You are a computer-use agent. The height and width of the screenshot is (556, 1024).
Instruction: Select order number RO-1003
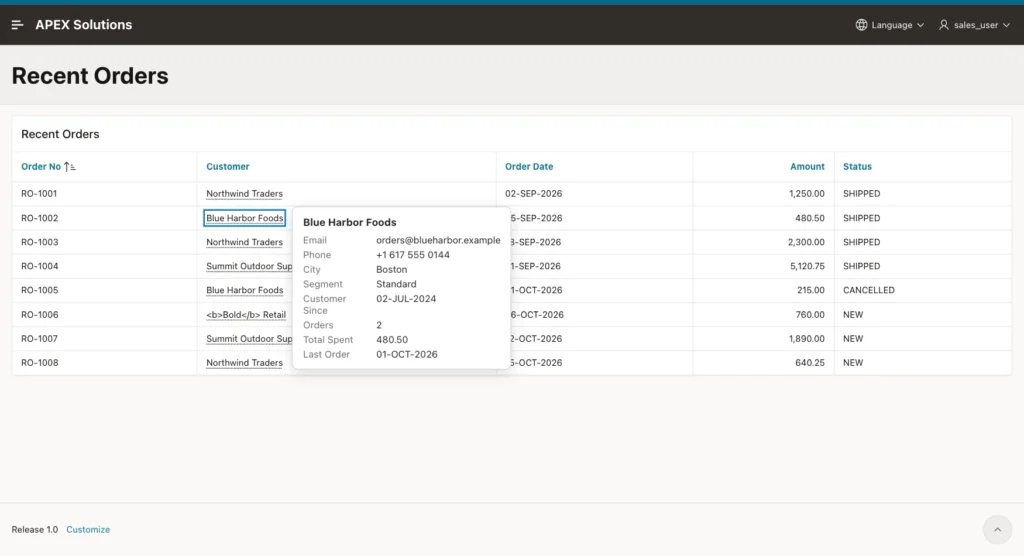coord(39,242)
